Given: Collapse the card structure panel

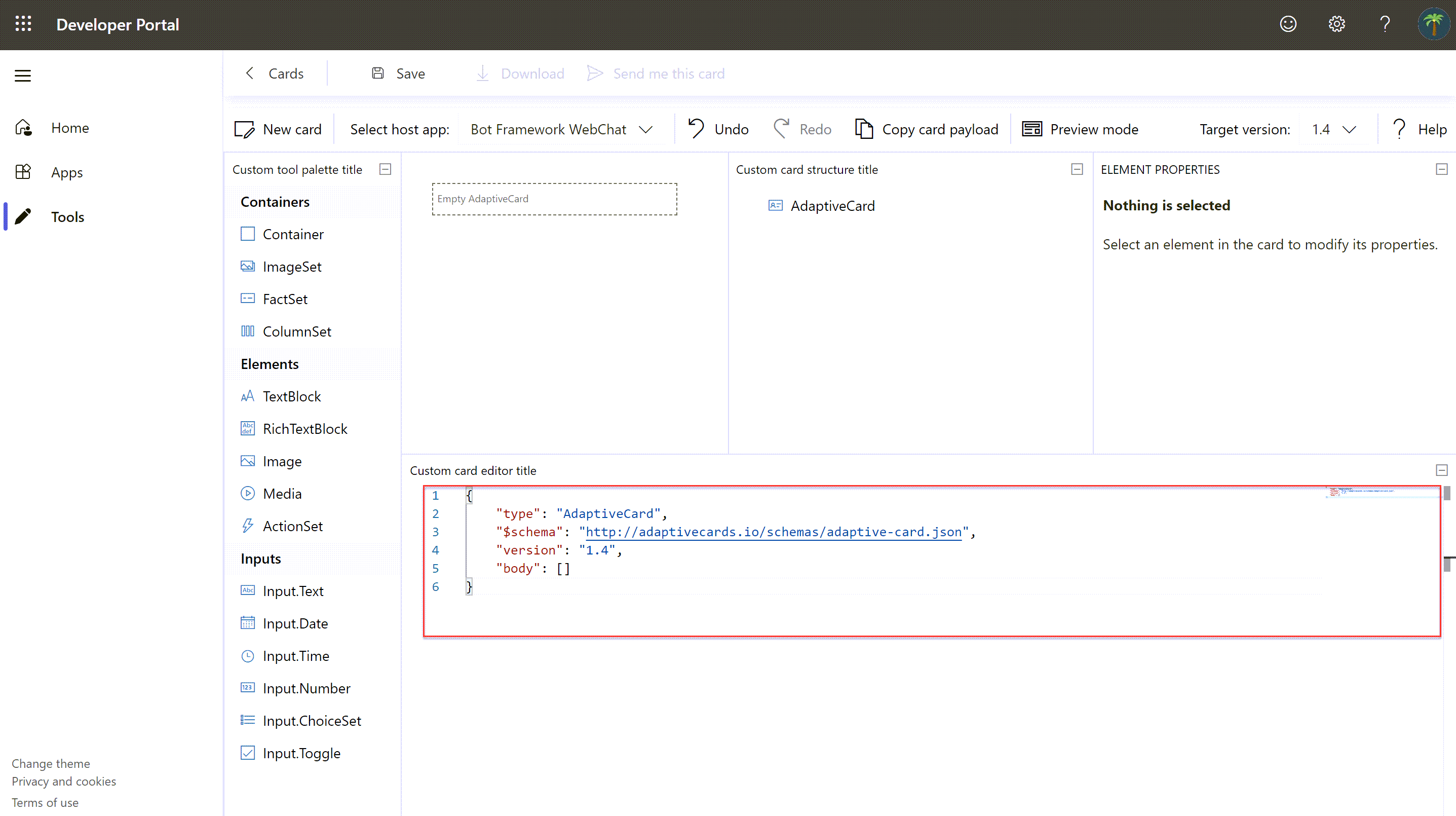Looking at the screenshot, I should click(x=1077, y=169).
